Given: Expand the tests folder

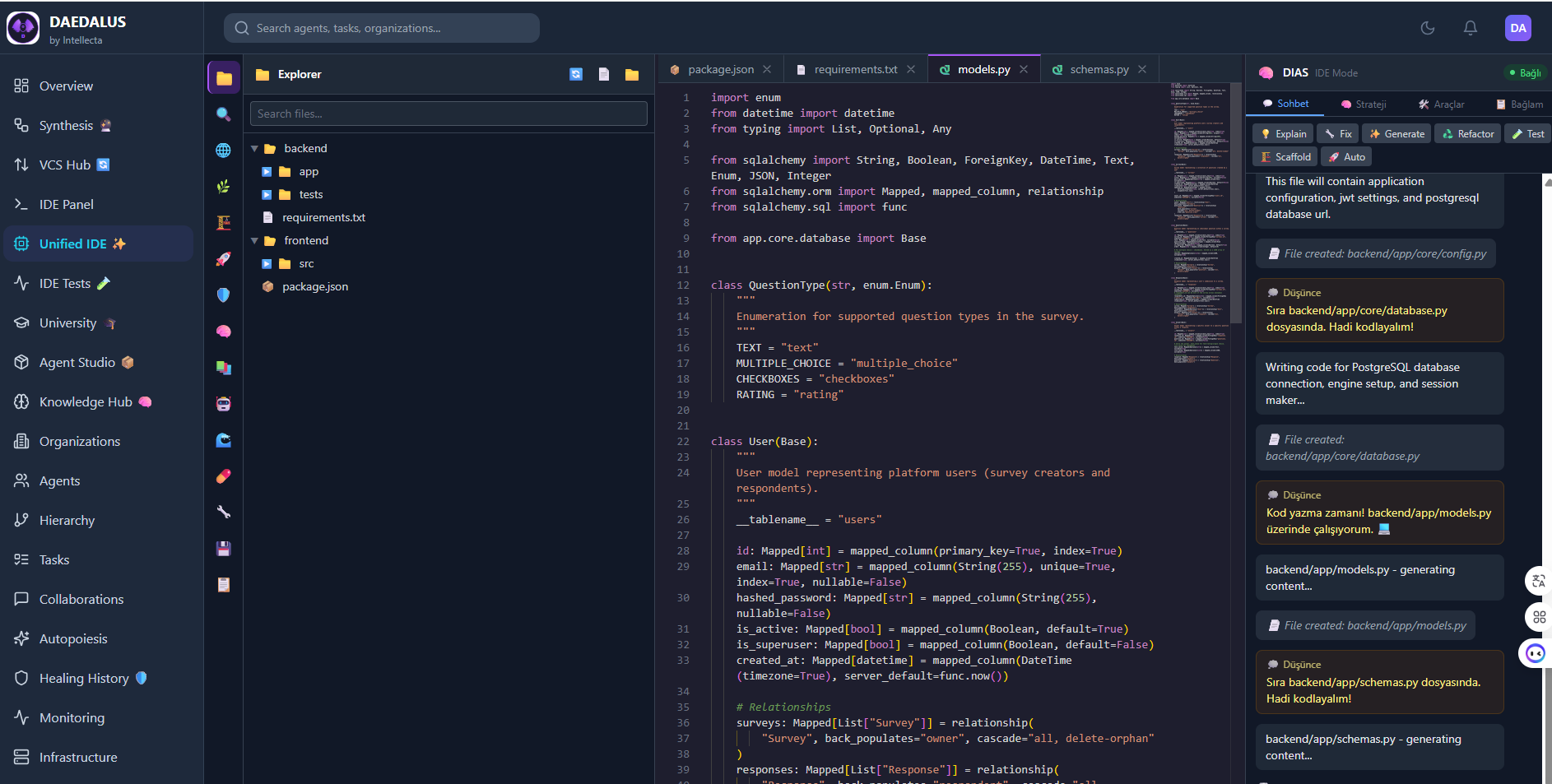Looking at the screenshot, I should click(x=267, y=195).
